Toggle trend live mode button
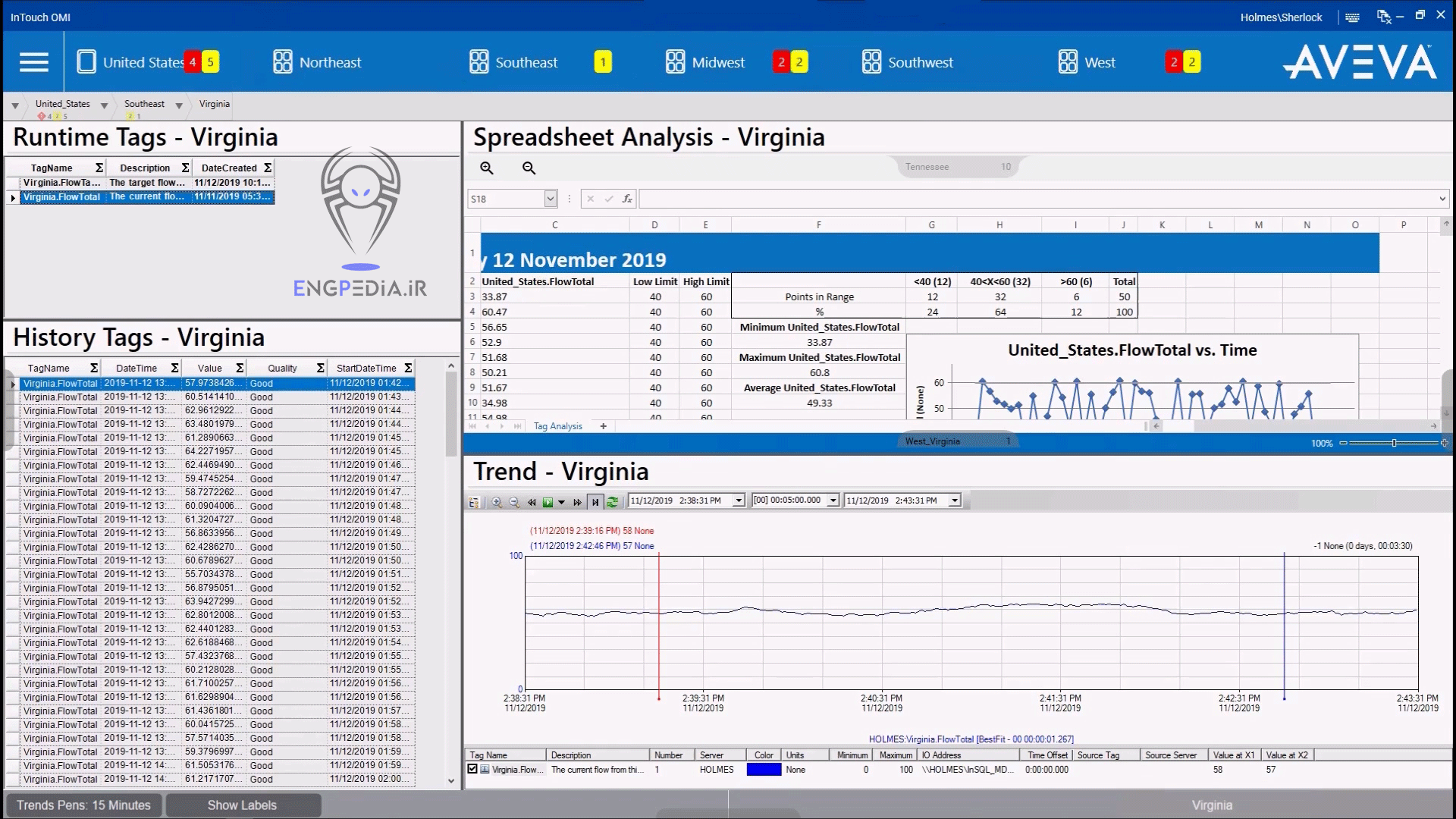The image size is (1456, 819). pos(595,502)
